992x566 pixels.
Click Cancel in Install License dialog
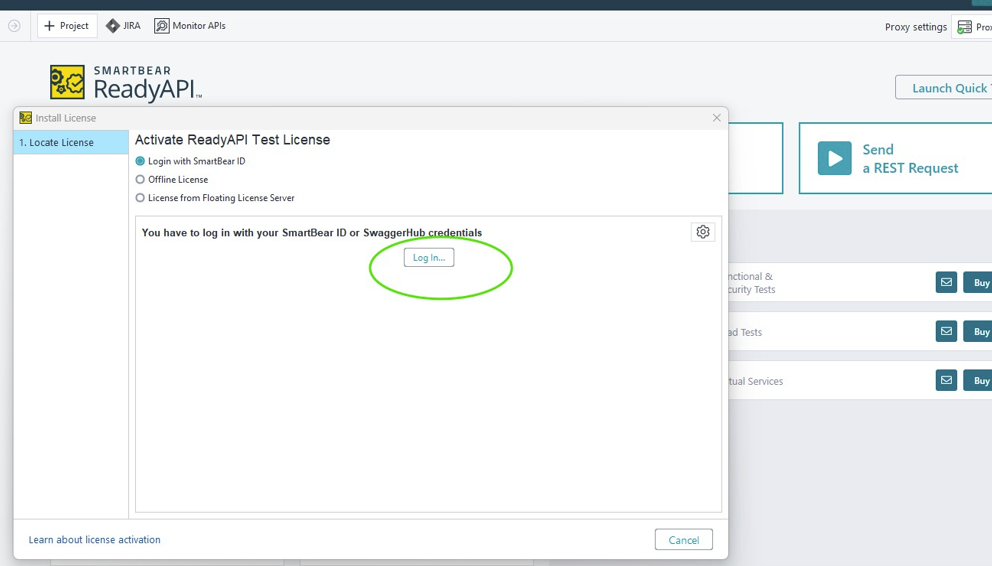(684, 539)
